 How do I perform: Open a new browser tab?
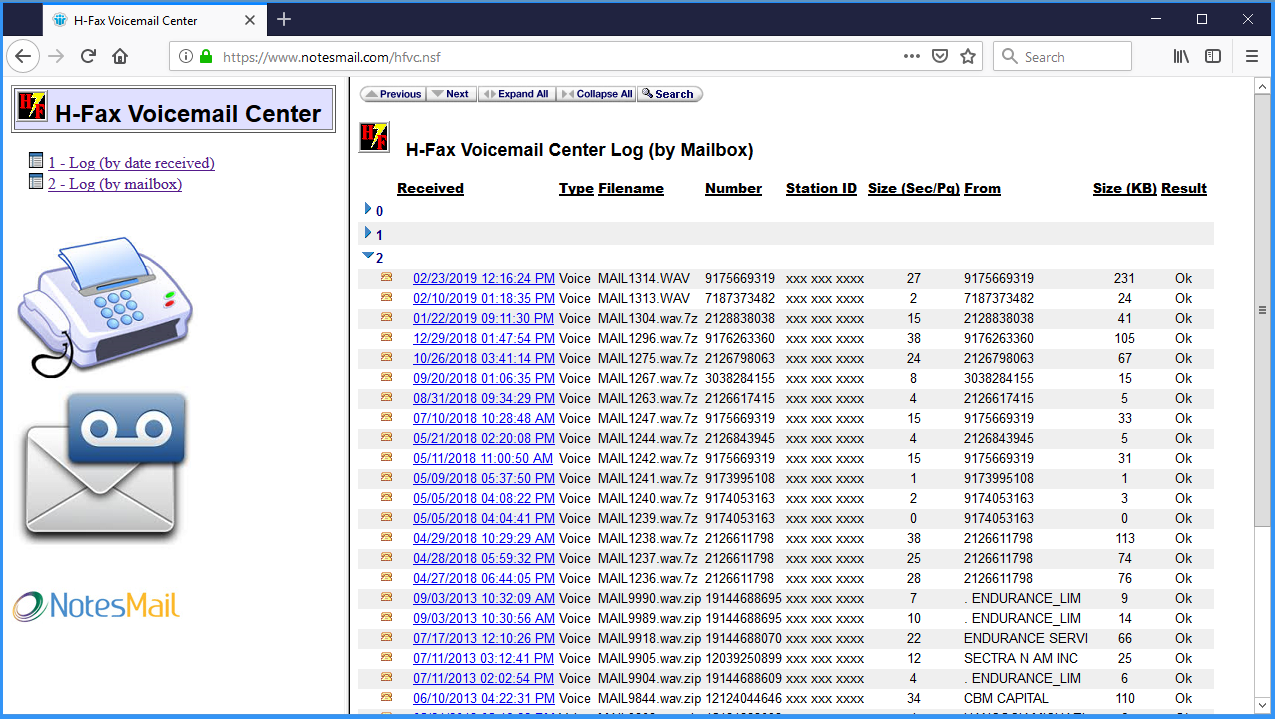(x=284, y=19)
